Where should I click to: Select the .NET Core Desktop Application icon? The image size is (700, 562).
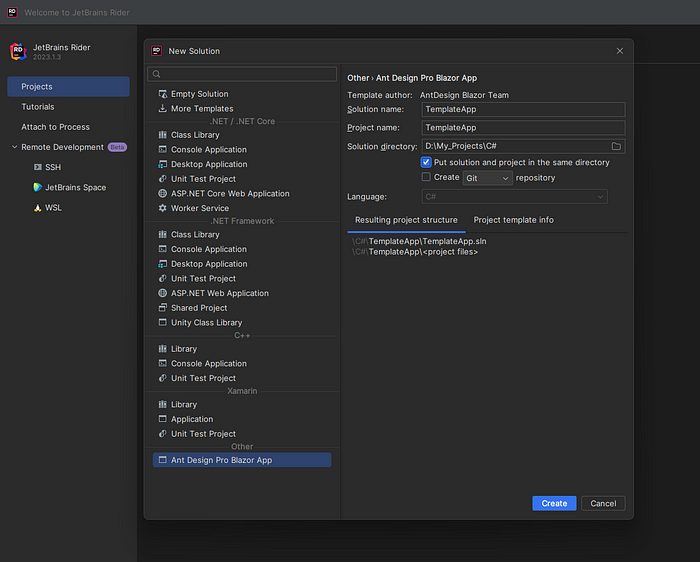point(162,164)
